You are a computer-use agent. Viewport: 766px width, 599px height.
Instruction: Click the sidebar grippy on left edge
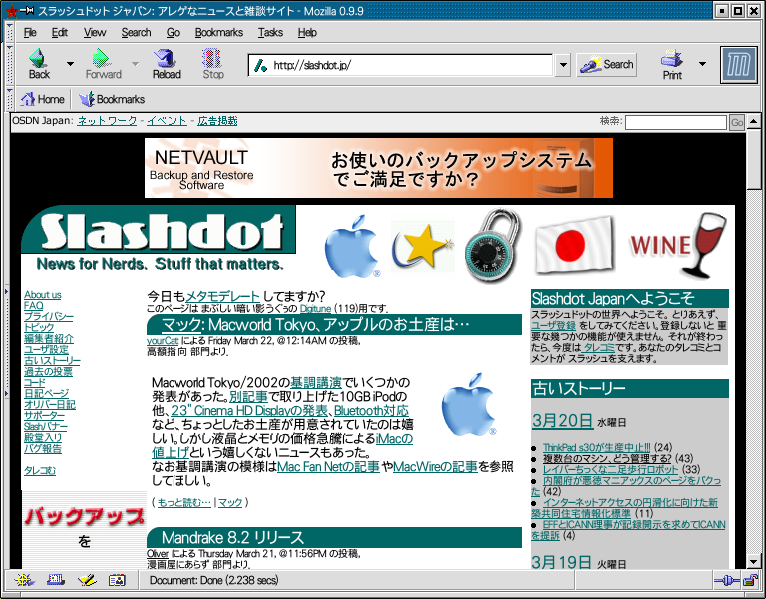(x=6, y=342)
